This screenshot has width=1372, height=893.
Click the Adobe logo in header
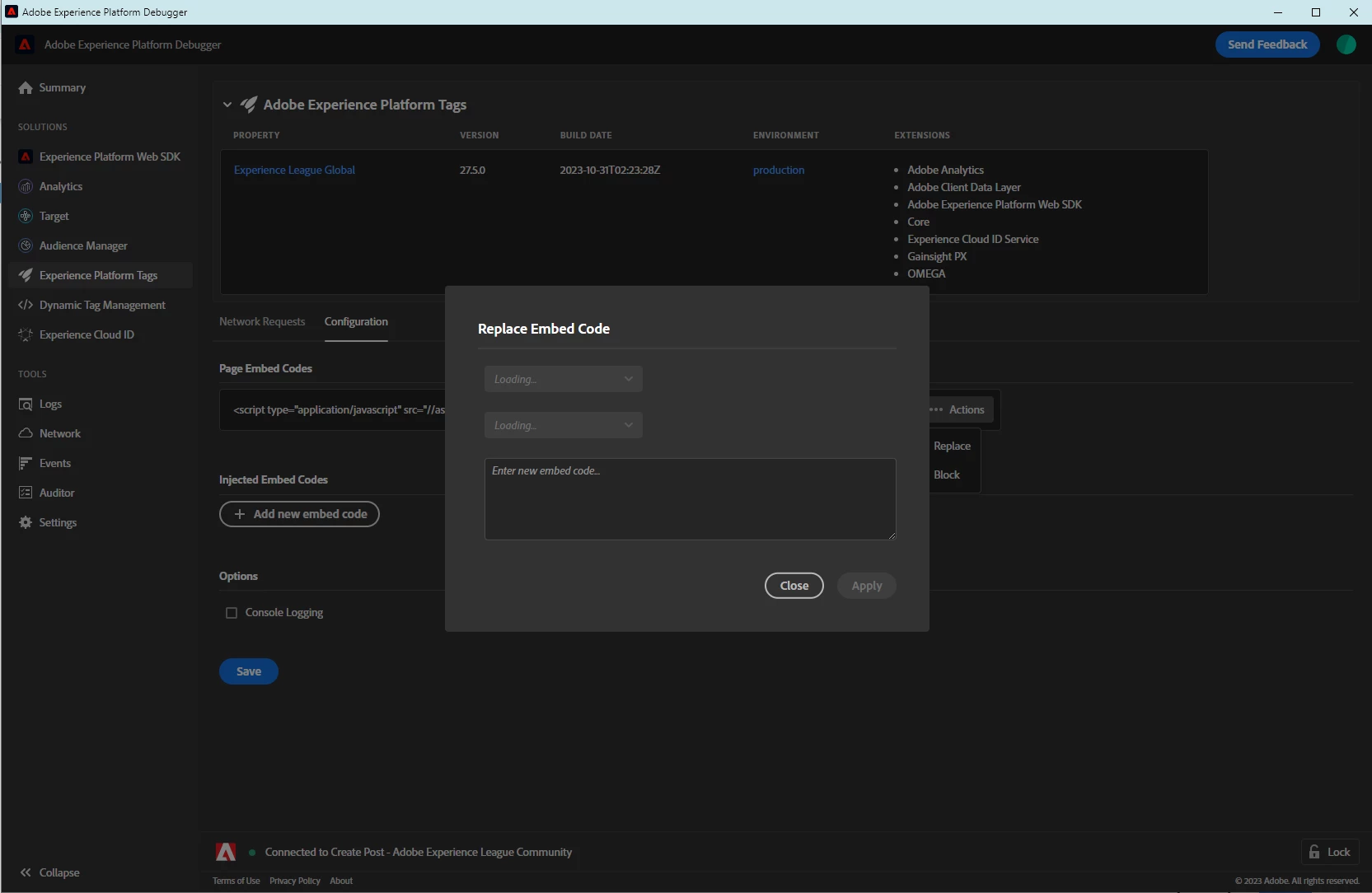(x=25, y=44)
